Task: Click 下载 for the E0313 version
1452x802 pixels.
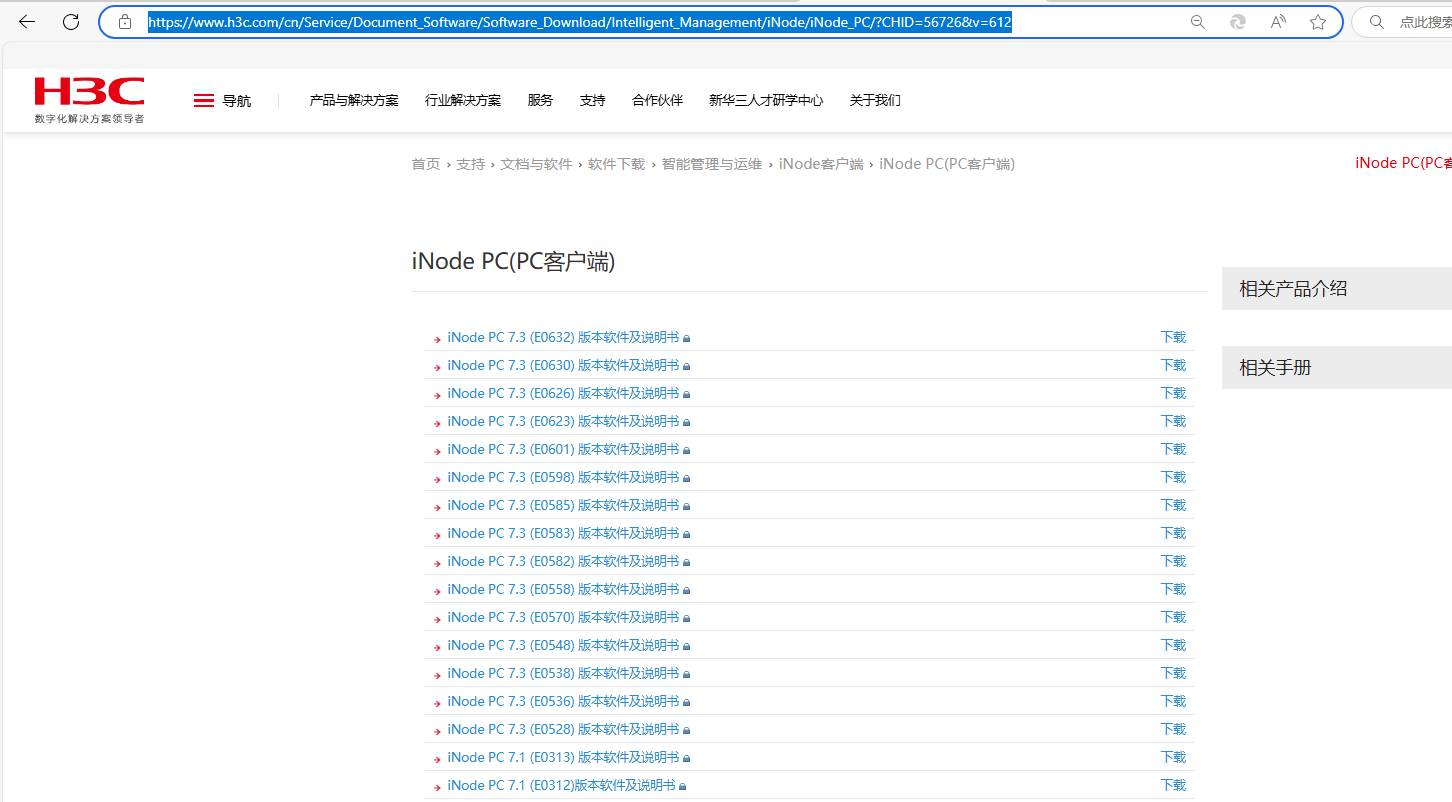Action: [x=1173, y=758]
